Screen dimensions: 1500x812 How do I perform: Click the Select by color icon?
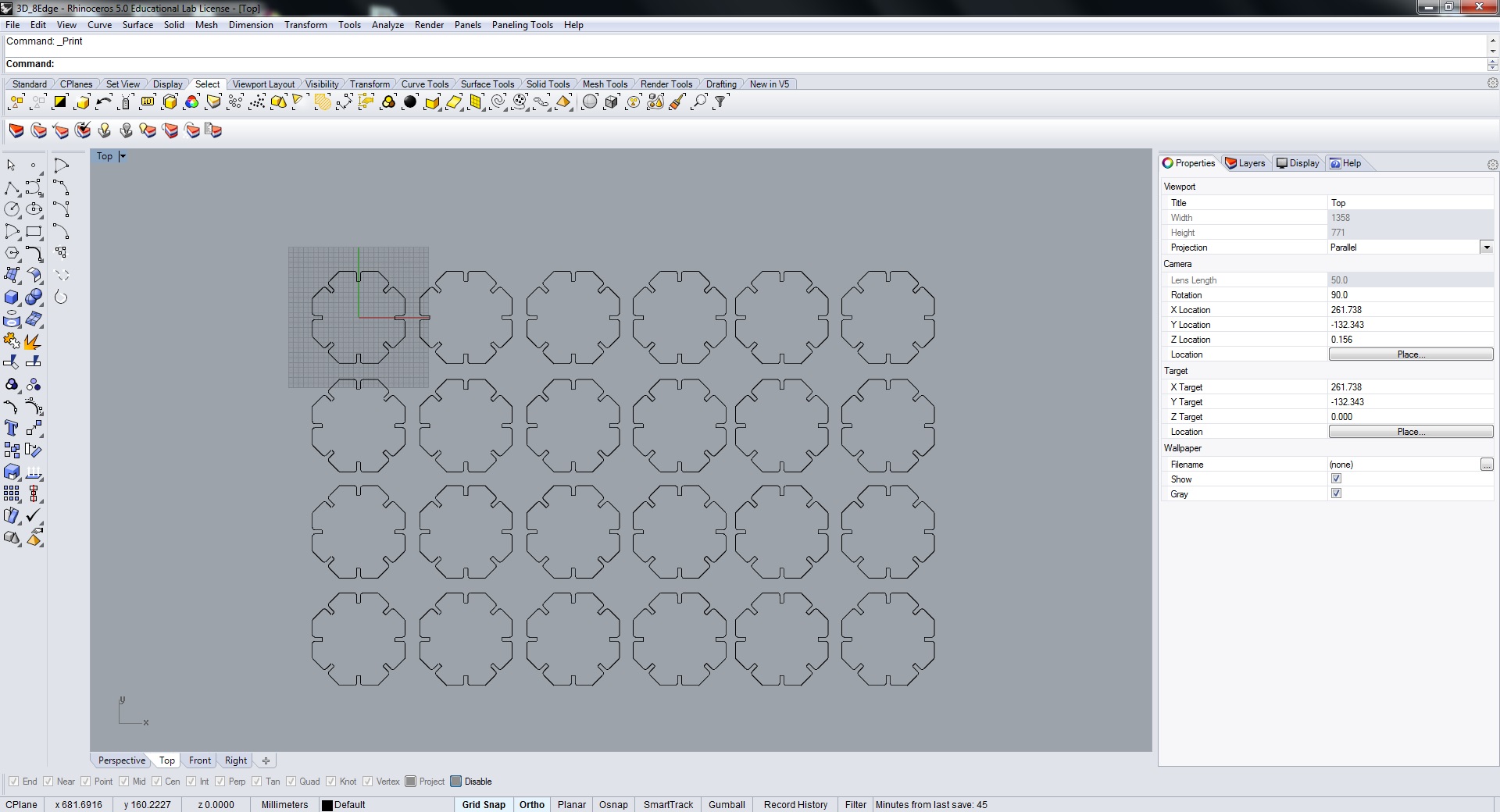pyautogui.click(x=191, y=102)
